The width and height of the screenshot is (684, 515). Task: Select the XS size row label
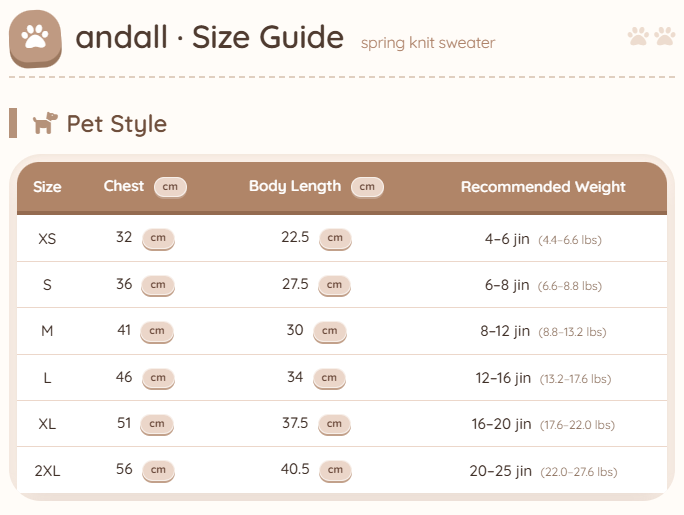click(47, 239)
